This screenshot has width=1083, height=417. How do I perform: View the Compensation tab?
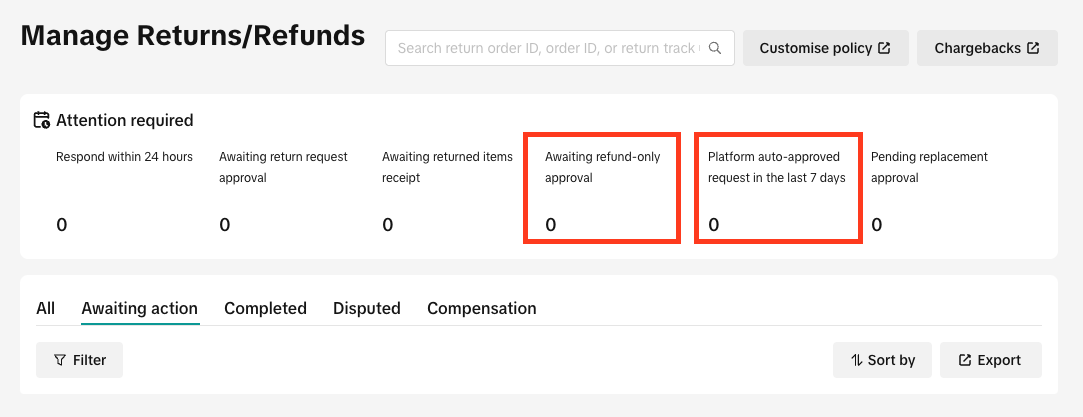point(481,308)
